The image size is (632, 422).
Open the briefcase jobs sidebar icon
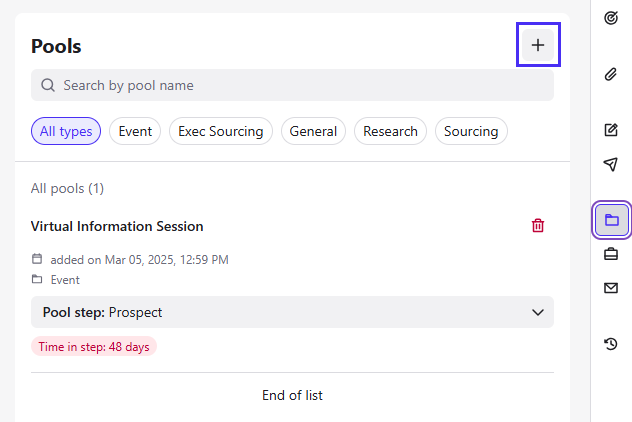(611, 254)
